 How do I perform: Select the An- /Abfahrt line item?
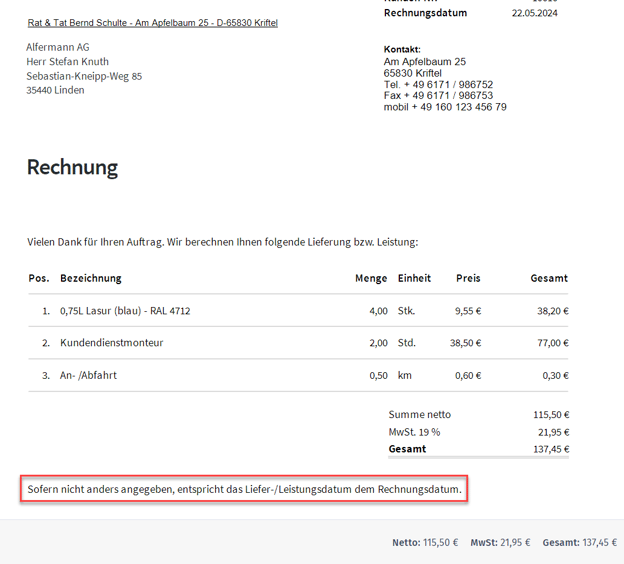[x=96, y=375]
